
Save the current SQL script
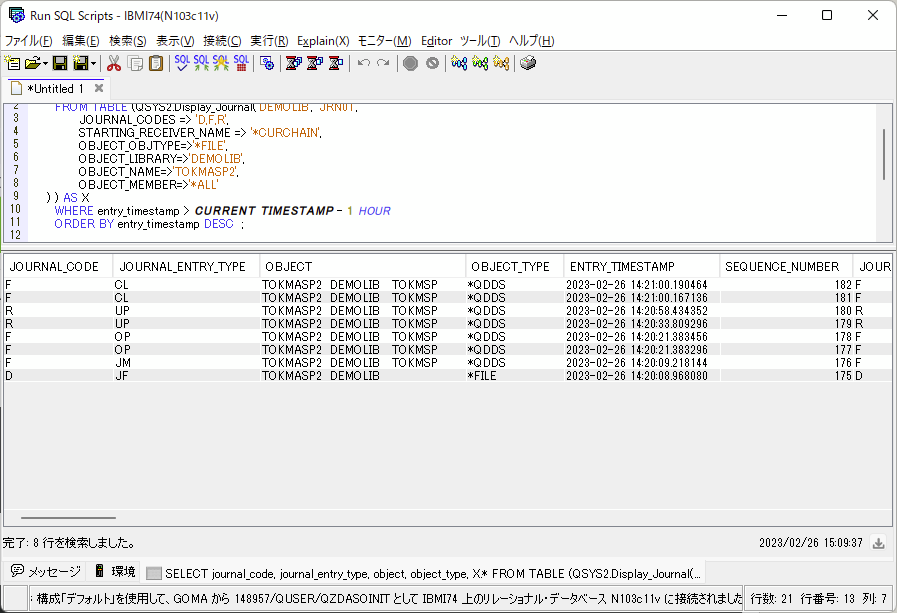tap(60, 63)
